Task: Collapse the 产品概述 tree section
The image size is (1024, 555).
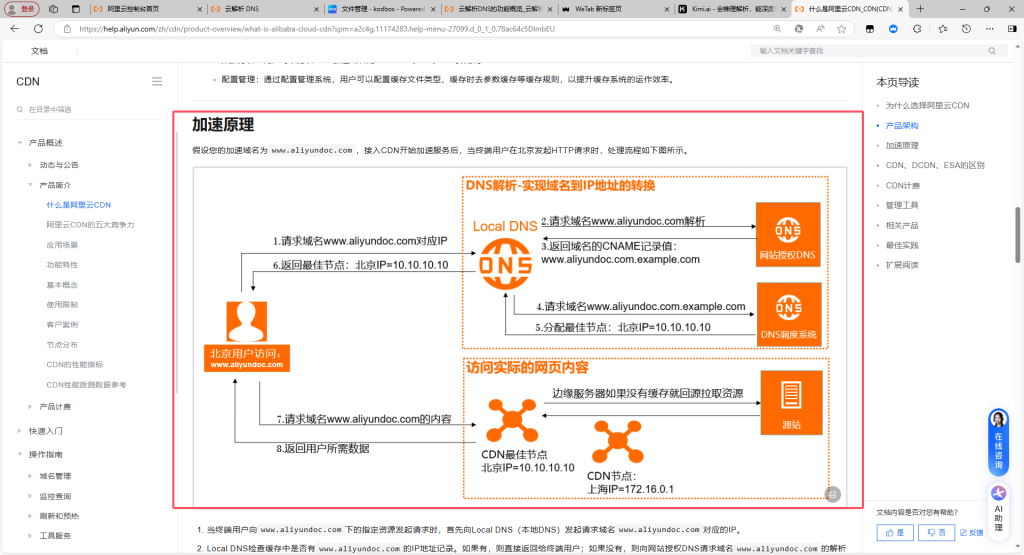Action: [20, 143]
